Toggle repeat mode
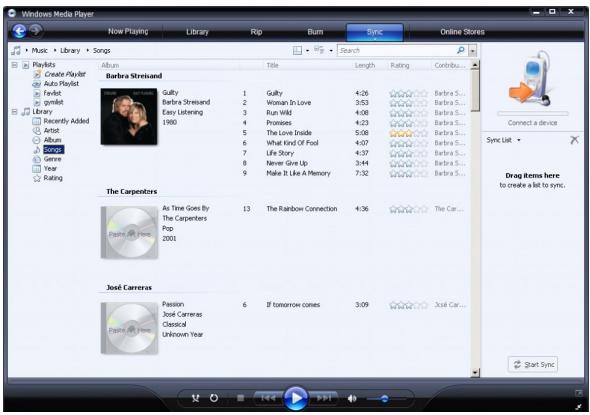 click(x=214, y=398)
